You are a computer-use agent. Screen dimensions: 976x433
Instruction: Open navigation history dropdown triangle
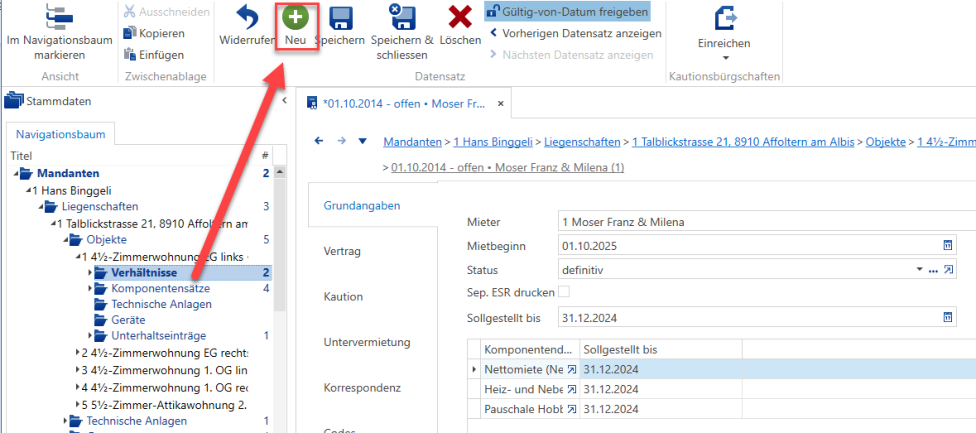pos(362,141)
